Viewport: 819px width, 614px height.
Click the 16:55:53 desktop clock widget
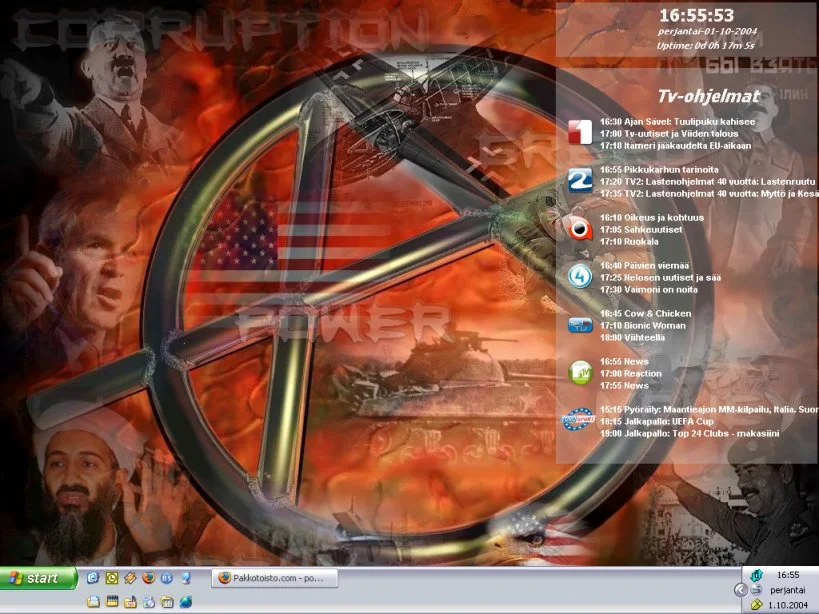696,15
